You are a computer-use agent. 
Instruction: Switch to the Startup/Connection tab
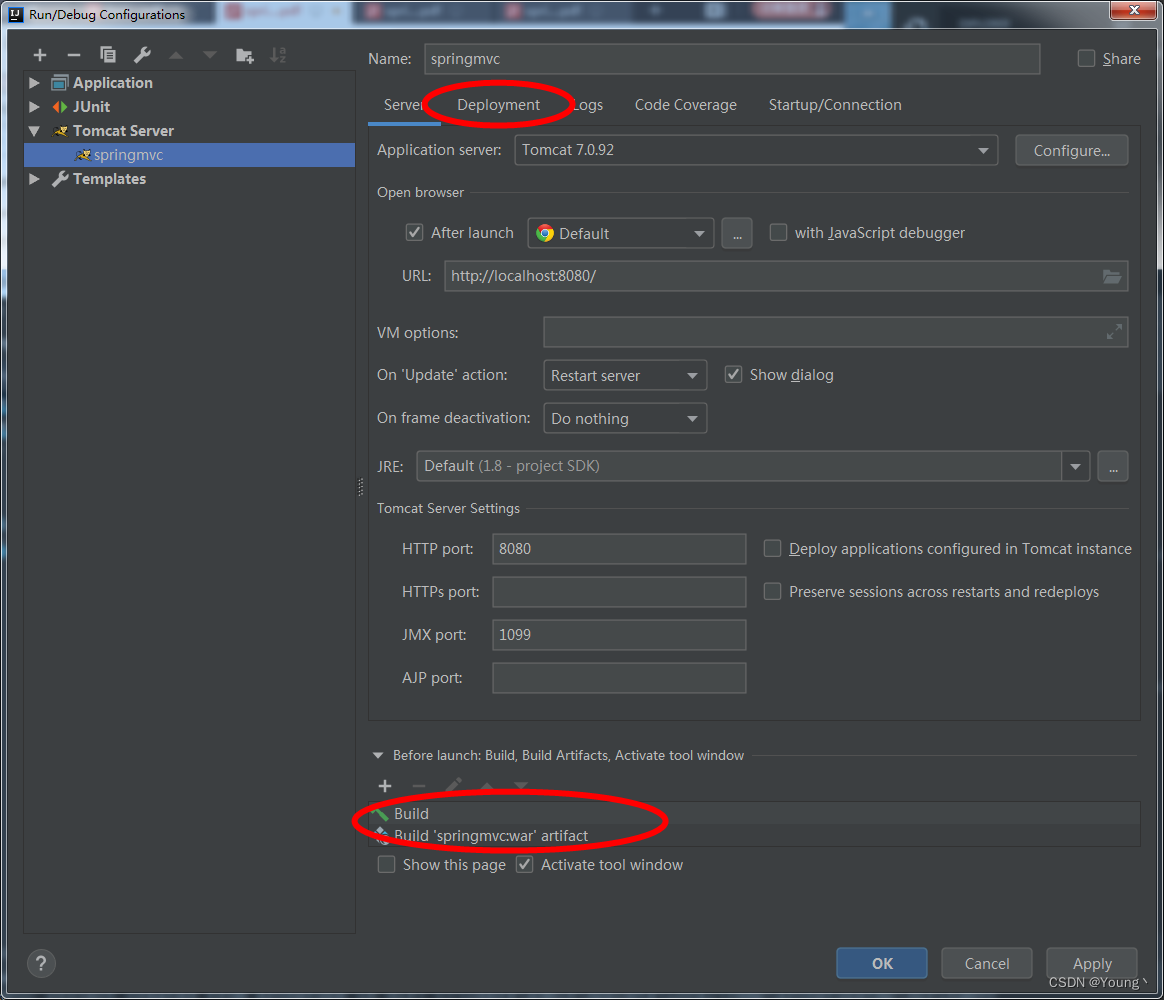(x=834, y=105)
